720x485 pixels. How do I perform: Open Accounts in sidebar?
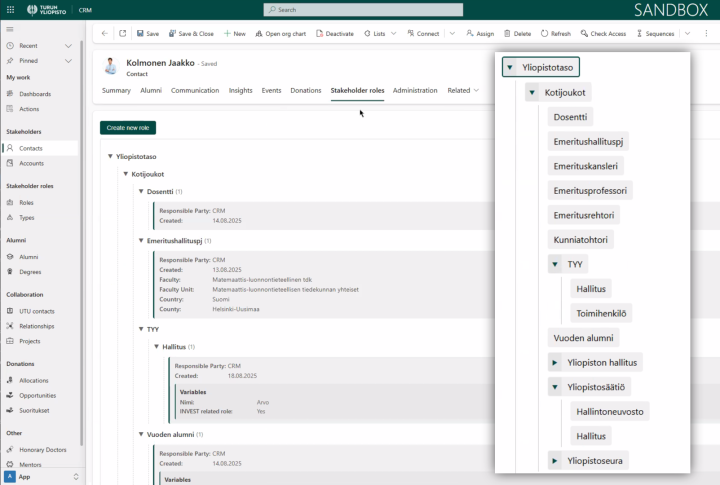pos(39,164)
